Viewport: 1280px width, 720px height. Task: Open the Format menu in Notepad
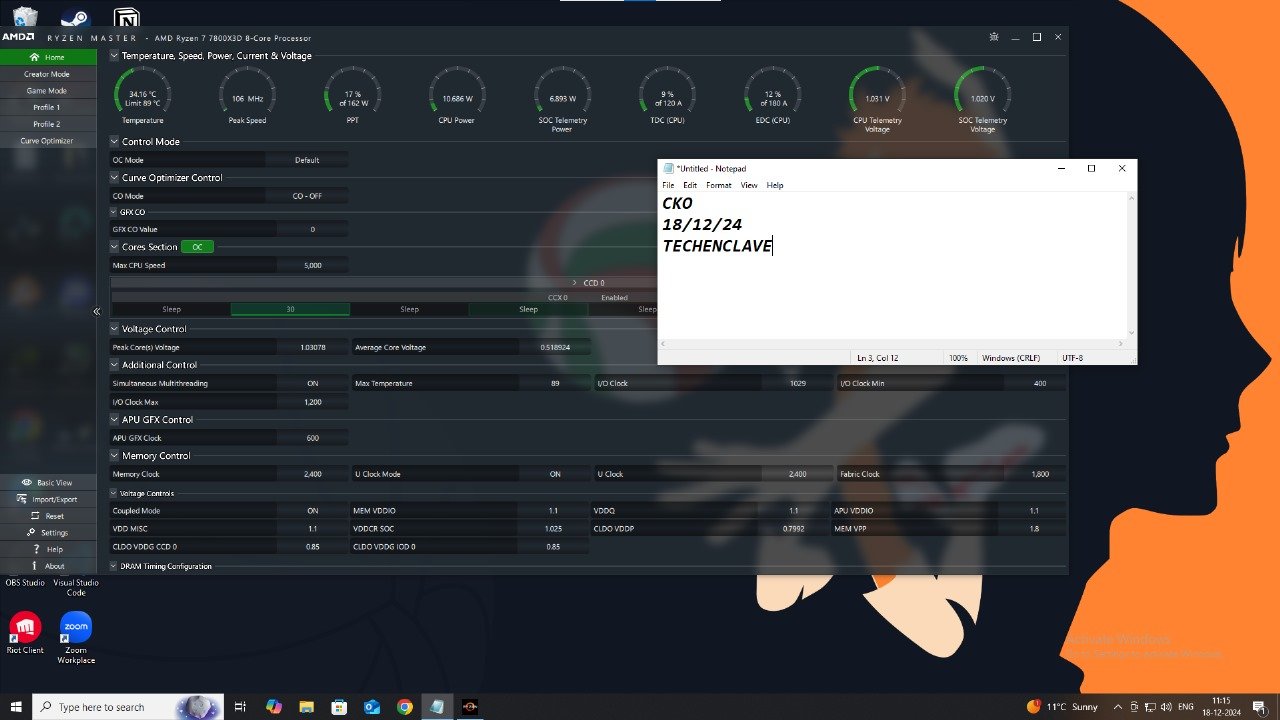coord(718,185)
